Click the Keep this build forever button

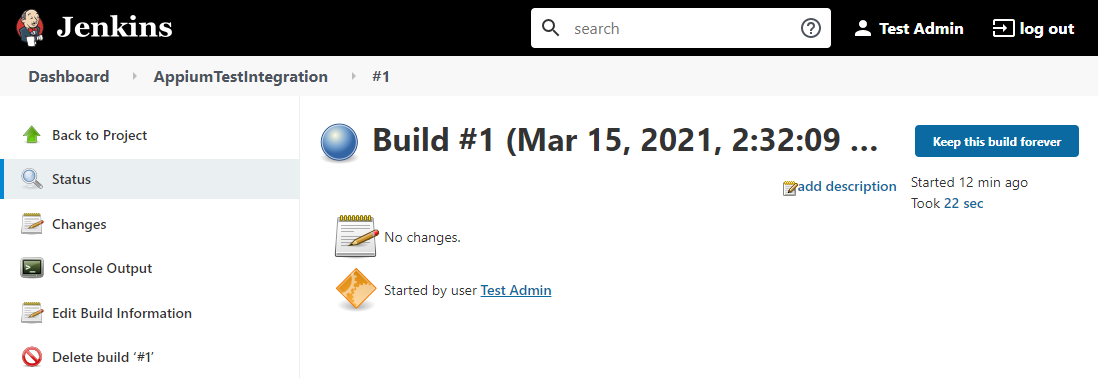(996, 141)
